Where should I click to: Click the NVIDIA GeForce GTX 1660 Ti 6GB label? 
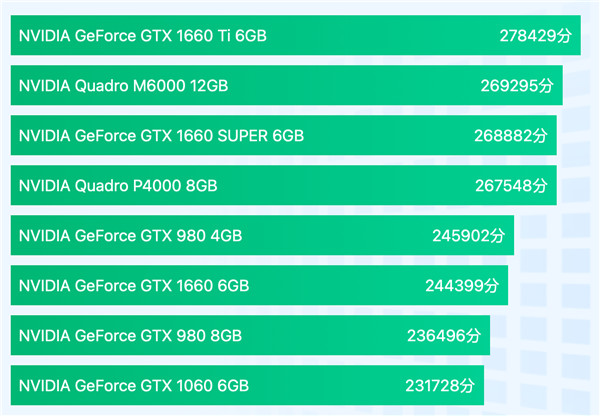[143, 36]
